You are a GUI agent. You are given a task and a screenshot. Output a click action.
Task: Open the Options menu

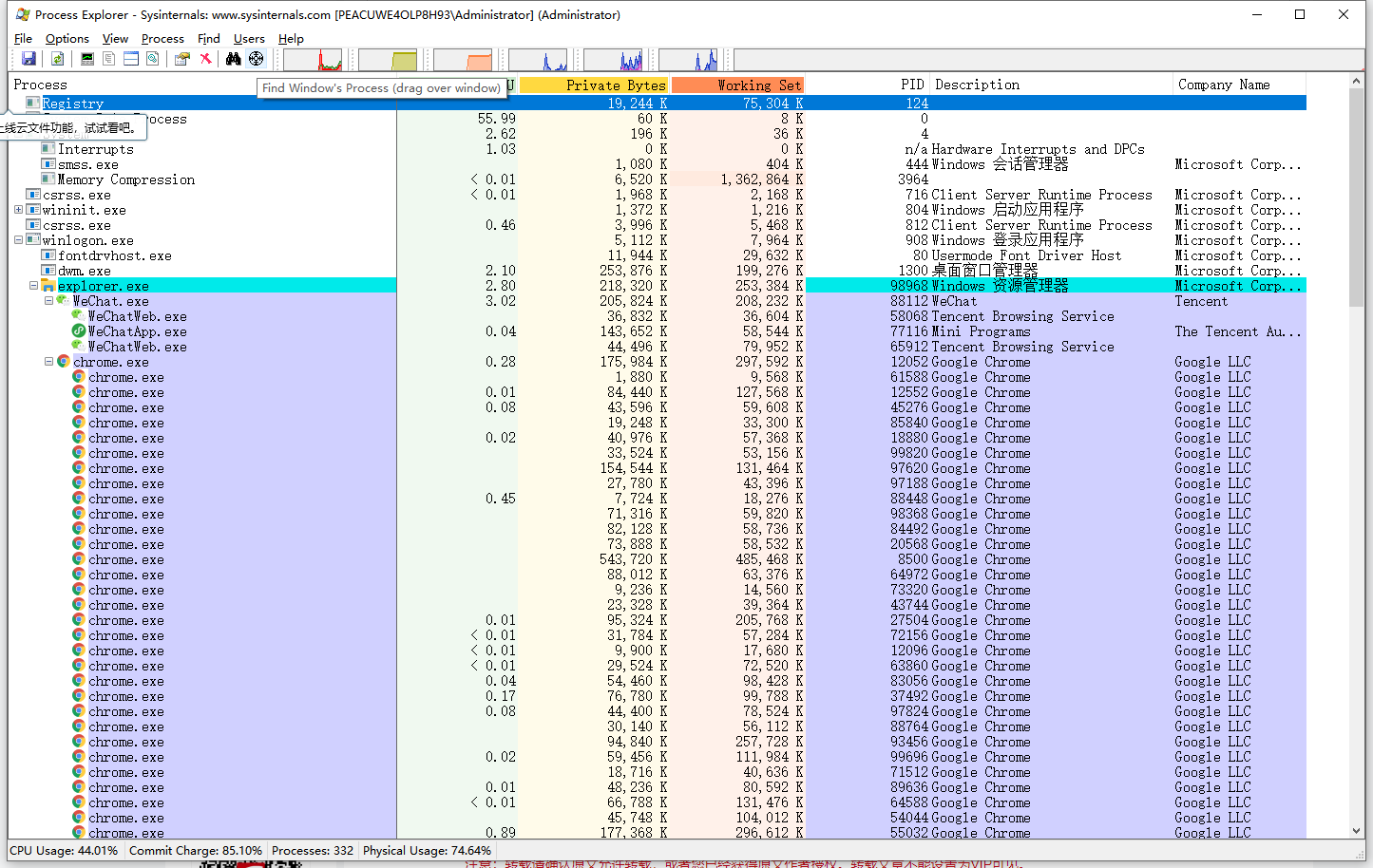pyautogui.click(x=67, y=39)
